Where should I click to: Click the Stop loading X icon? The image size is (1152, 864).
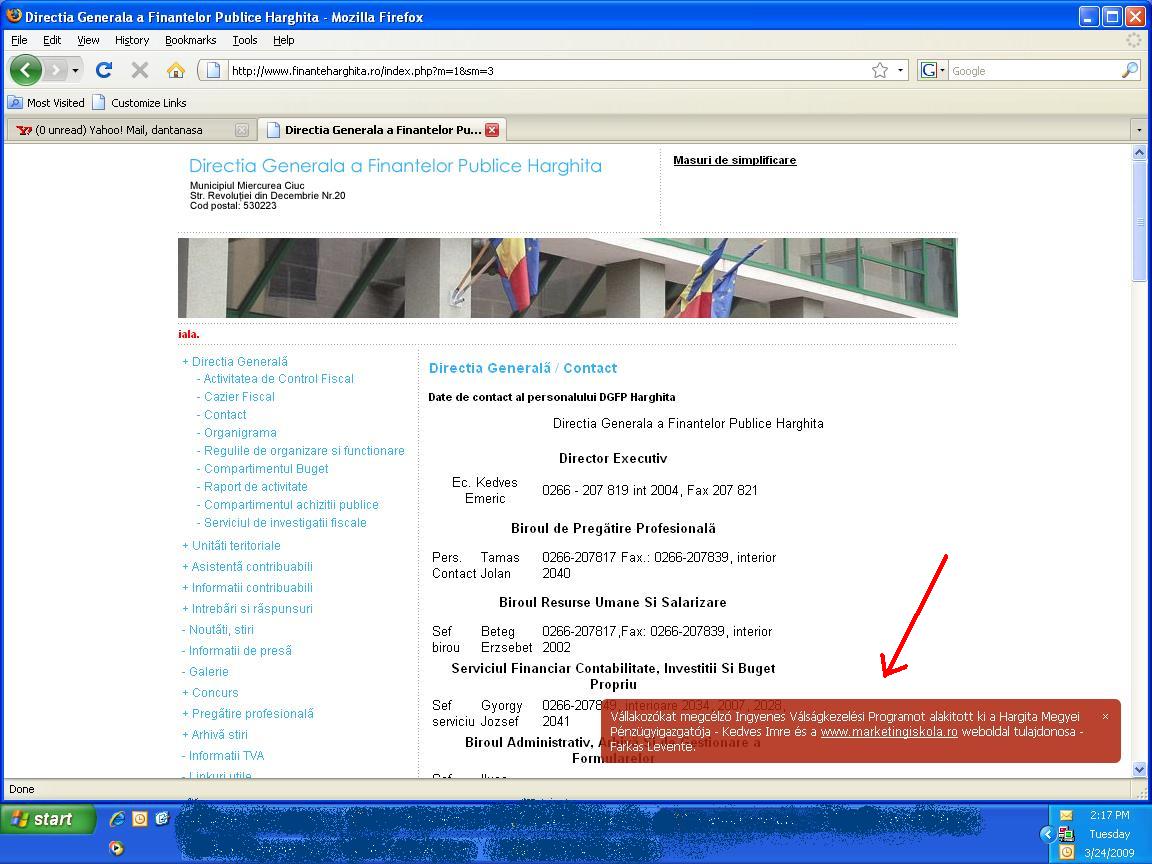click(140, 71)
